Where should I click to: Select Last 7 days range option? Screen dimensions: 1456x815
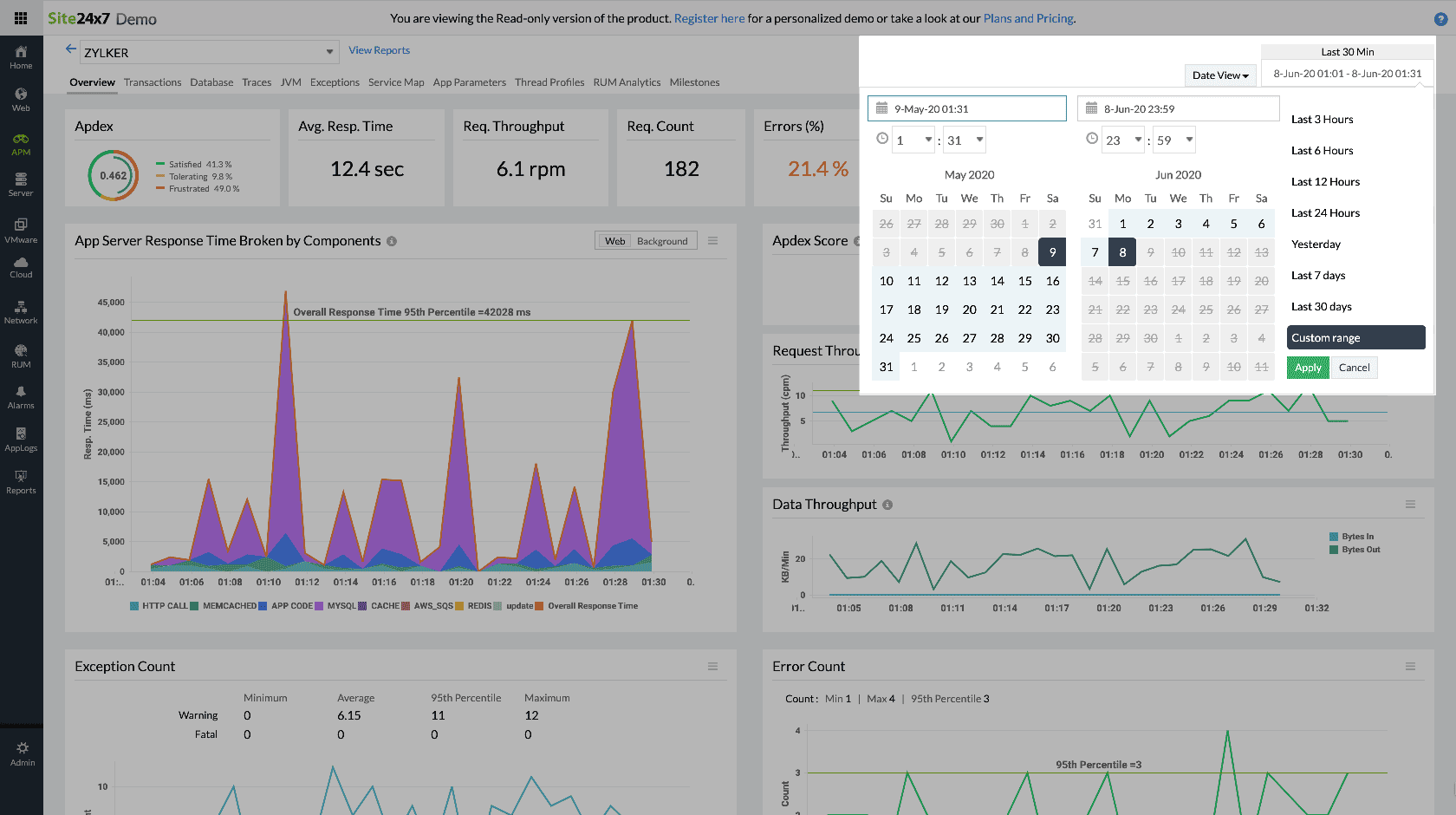(x=1318, y=276)
